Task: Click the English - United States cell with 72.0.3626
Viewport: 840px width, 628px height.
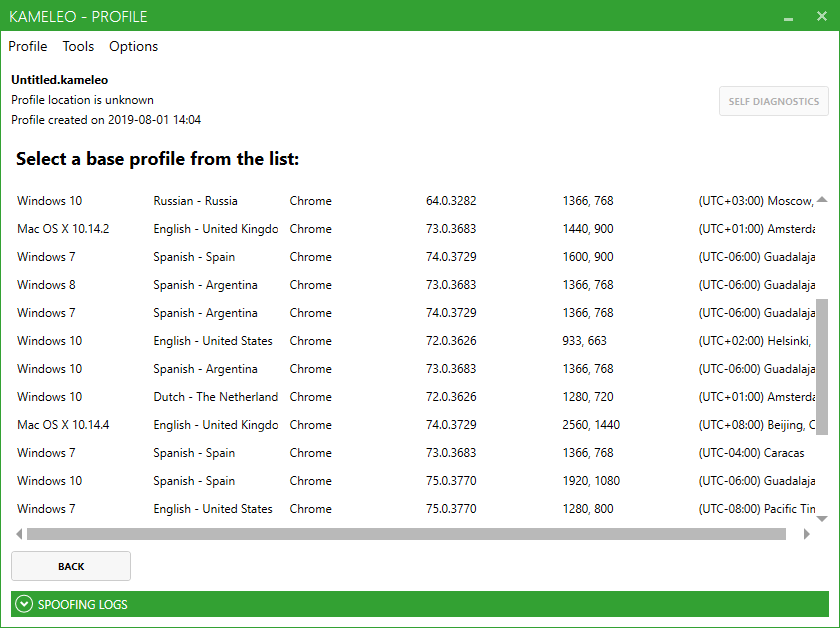Action: (x=213, y=341)
